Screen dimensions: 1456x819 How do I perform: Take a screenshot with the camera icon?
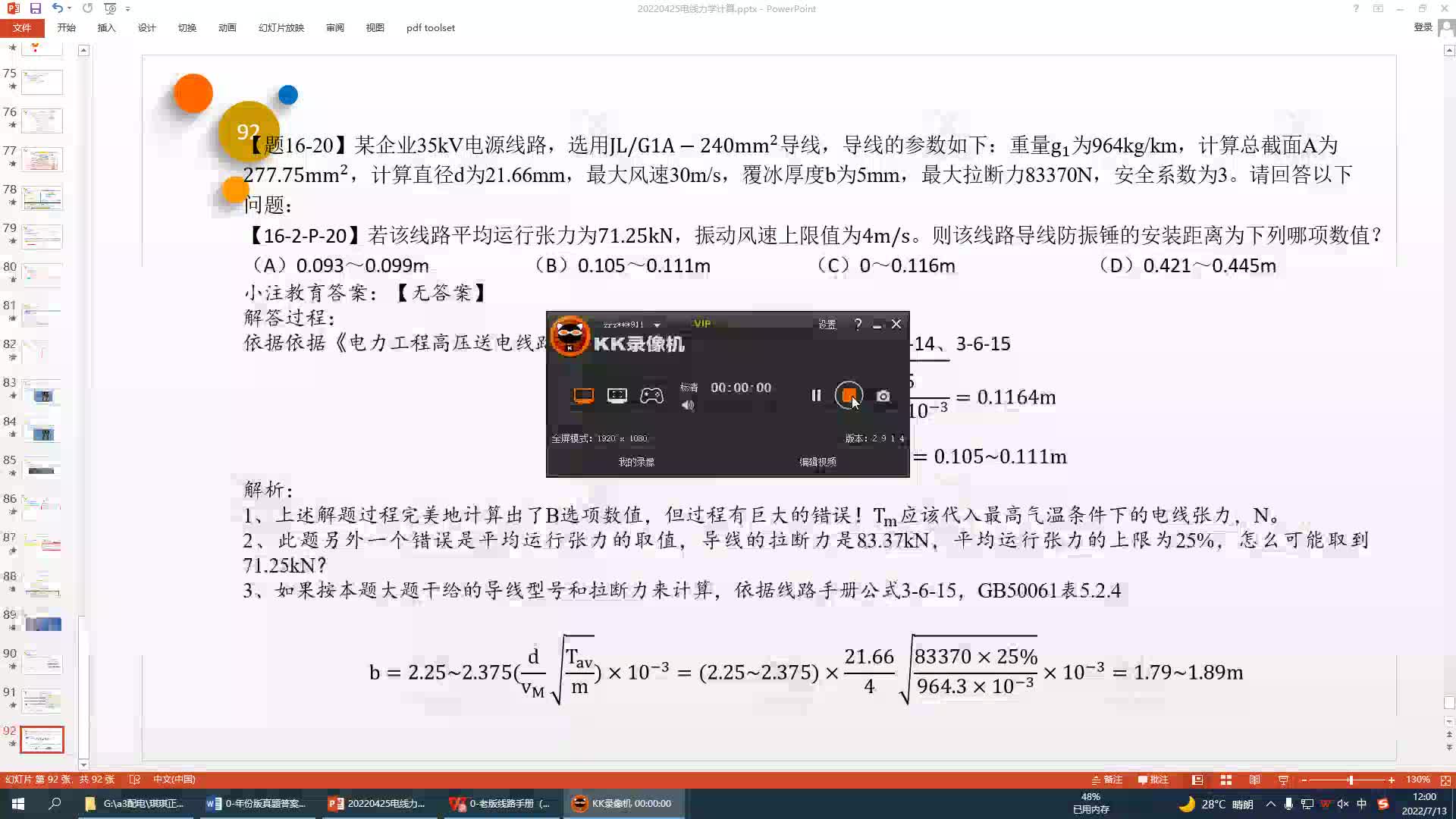tap(883, 396)
